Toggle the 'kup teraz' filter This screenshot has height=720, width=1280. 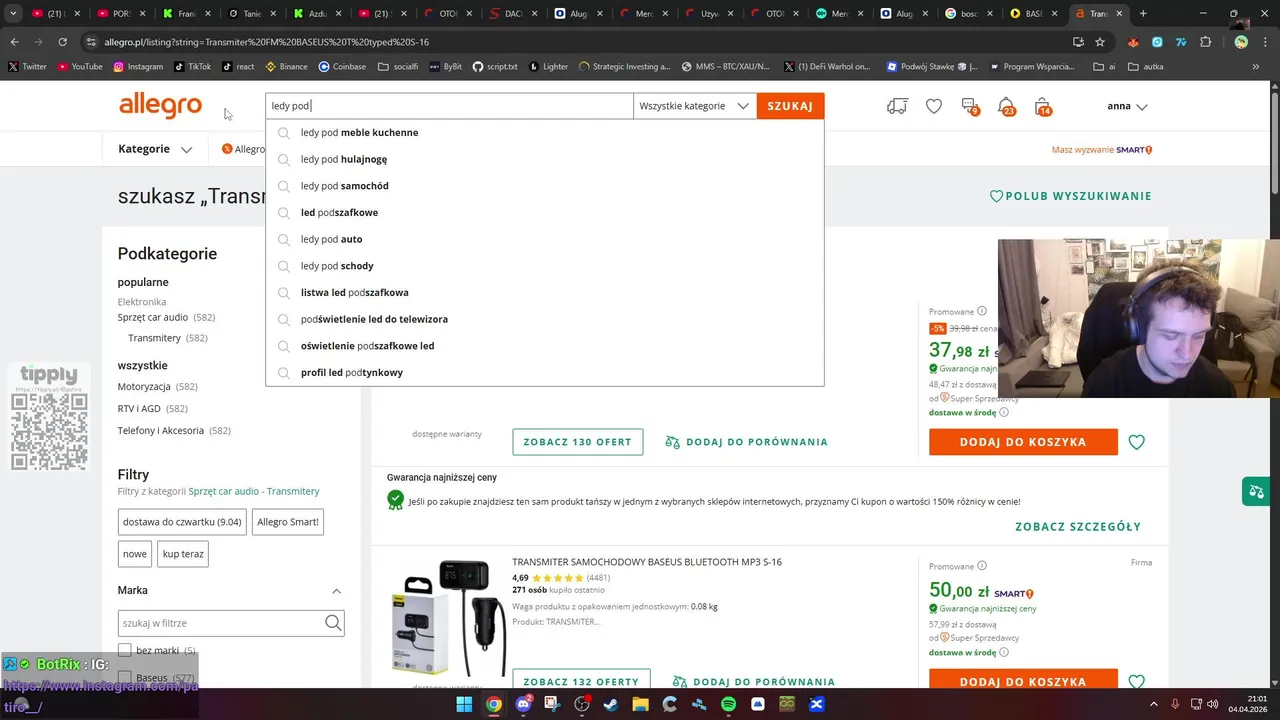[x=183, y=554]
